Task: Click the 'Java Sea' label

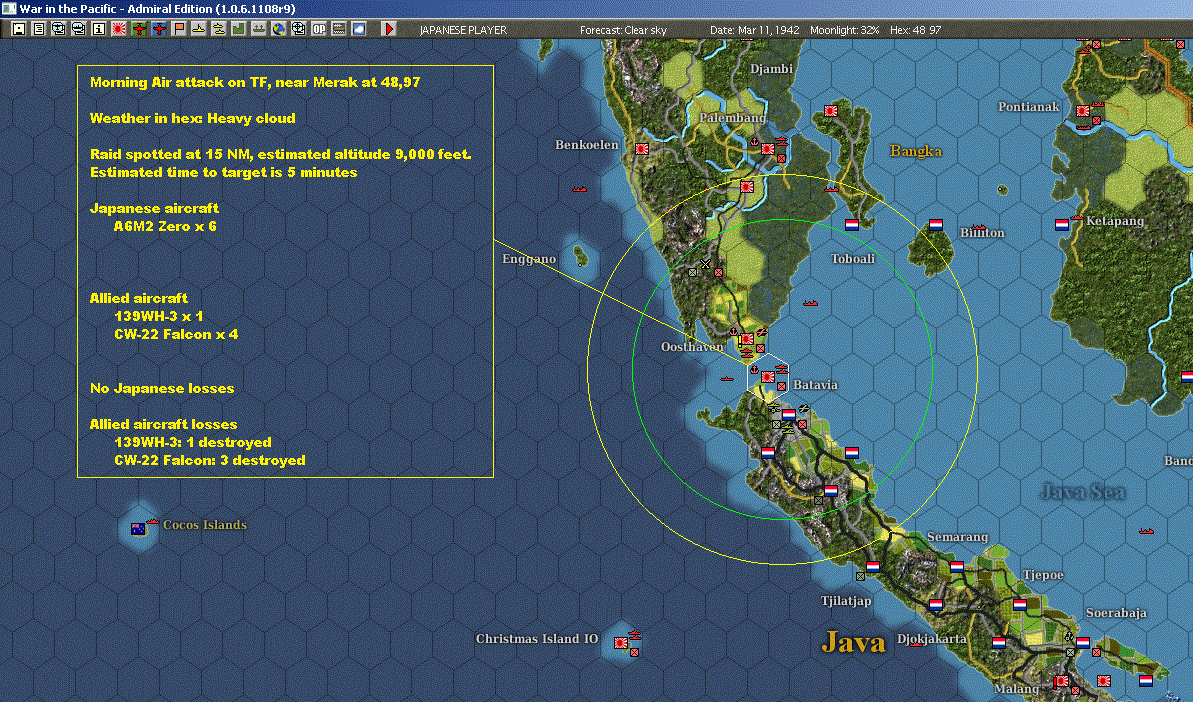Action: (1082, 492)
